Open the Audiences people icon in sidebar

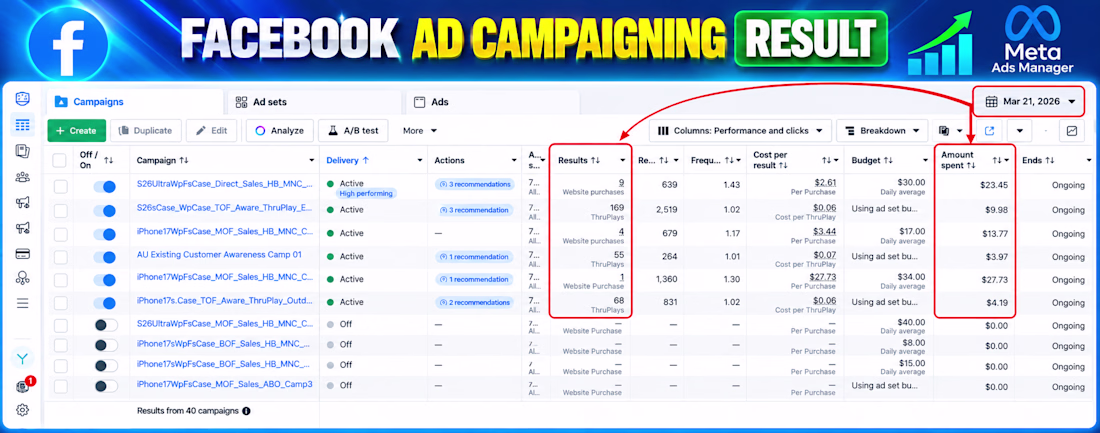coord(22,177)
